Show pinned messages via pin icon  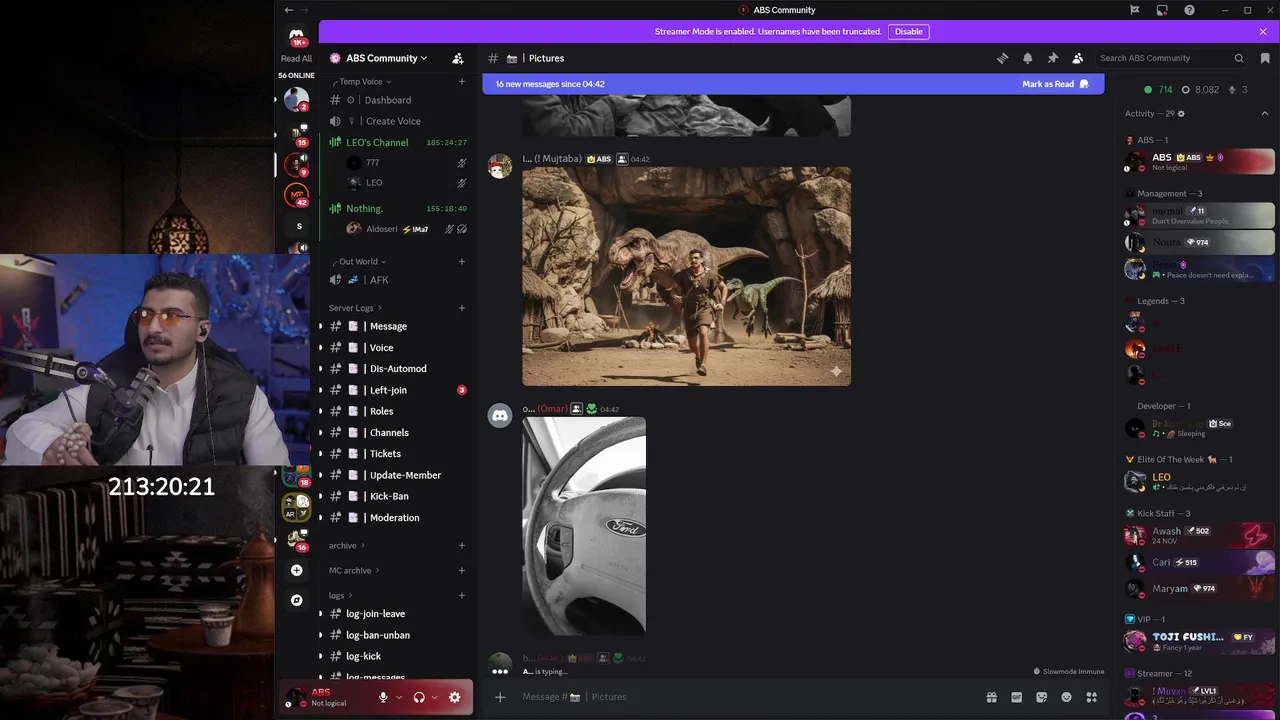(1052, 58)
